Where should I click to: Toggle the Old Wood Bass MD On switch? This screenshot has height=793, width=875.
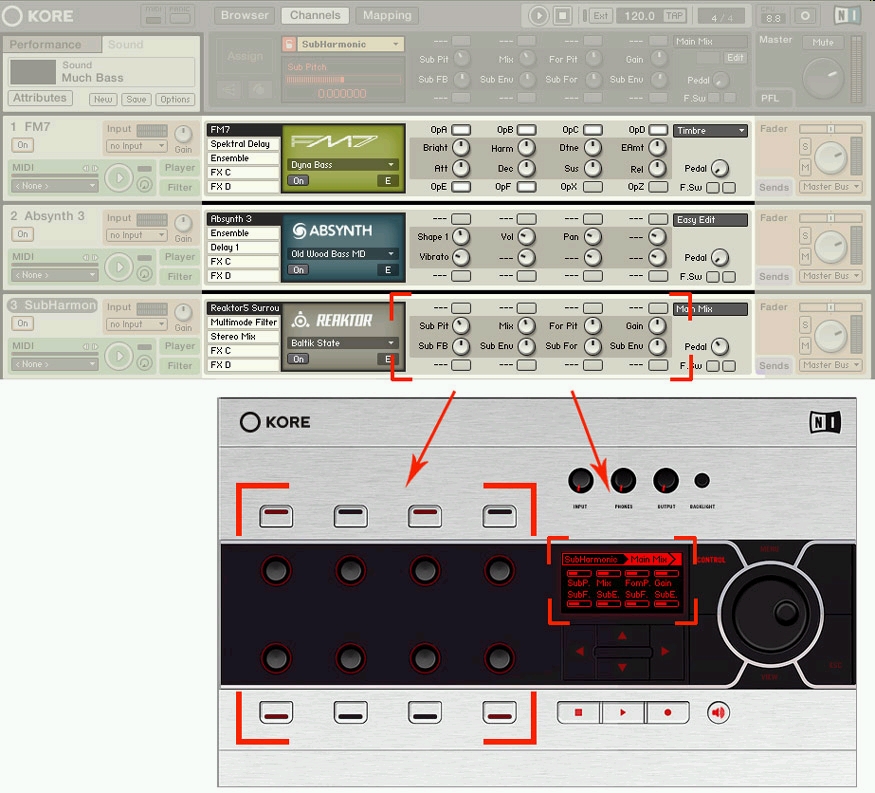coord(299,270)
